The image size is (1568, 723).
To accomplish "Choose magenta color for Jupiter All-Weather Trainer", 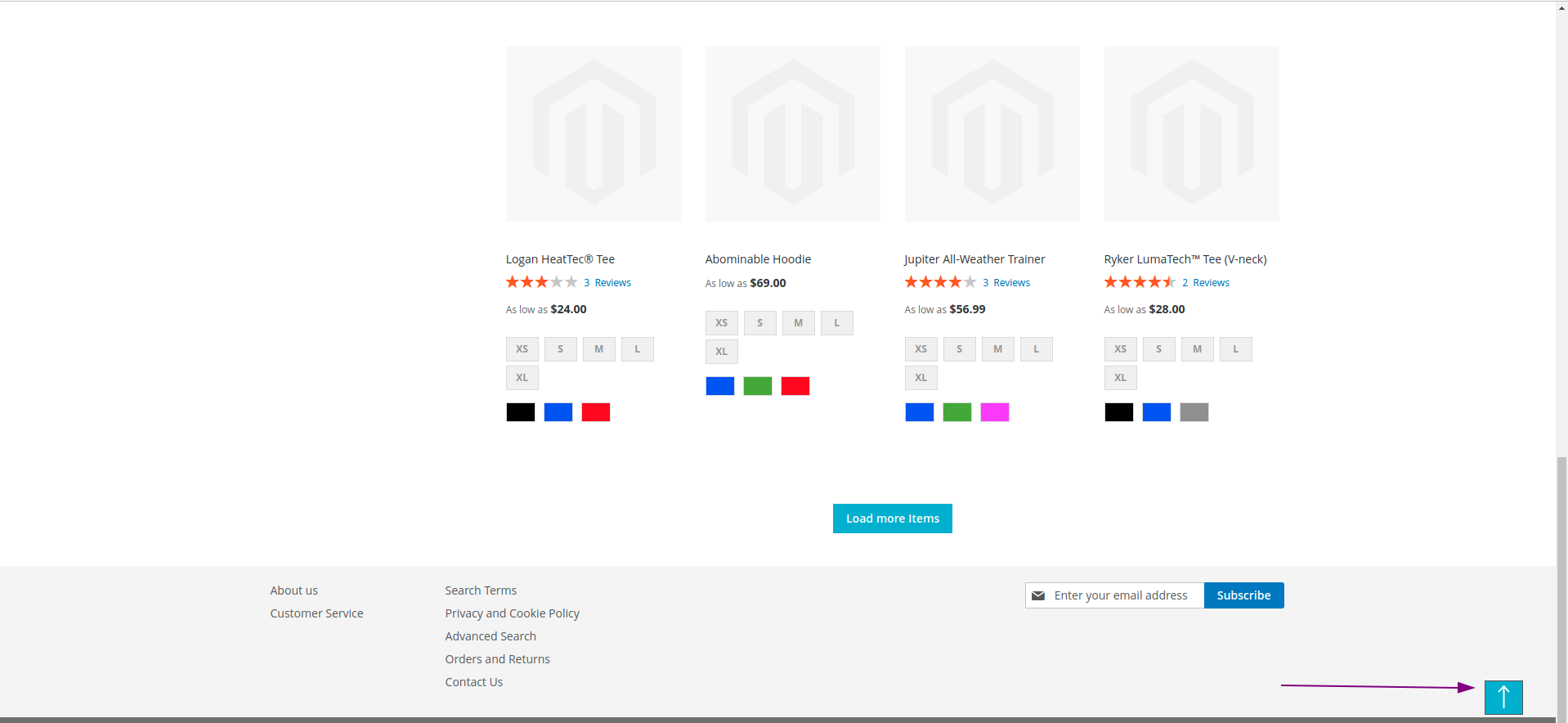I will pyautogui.click(x=995, y=412).
